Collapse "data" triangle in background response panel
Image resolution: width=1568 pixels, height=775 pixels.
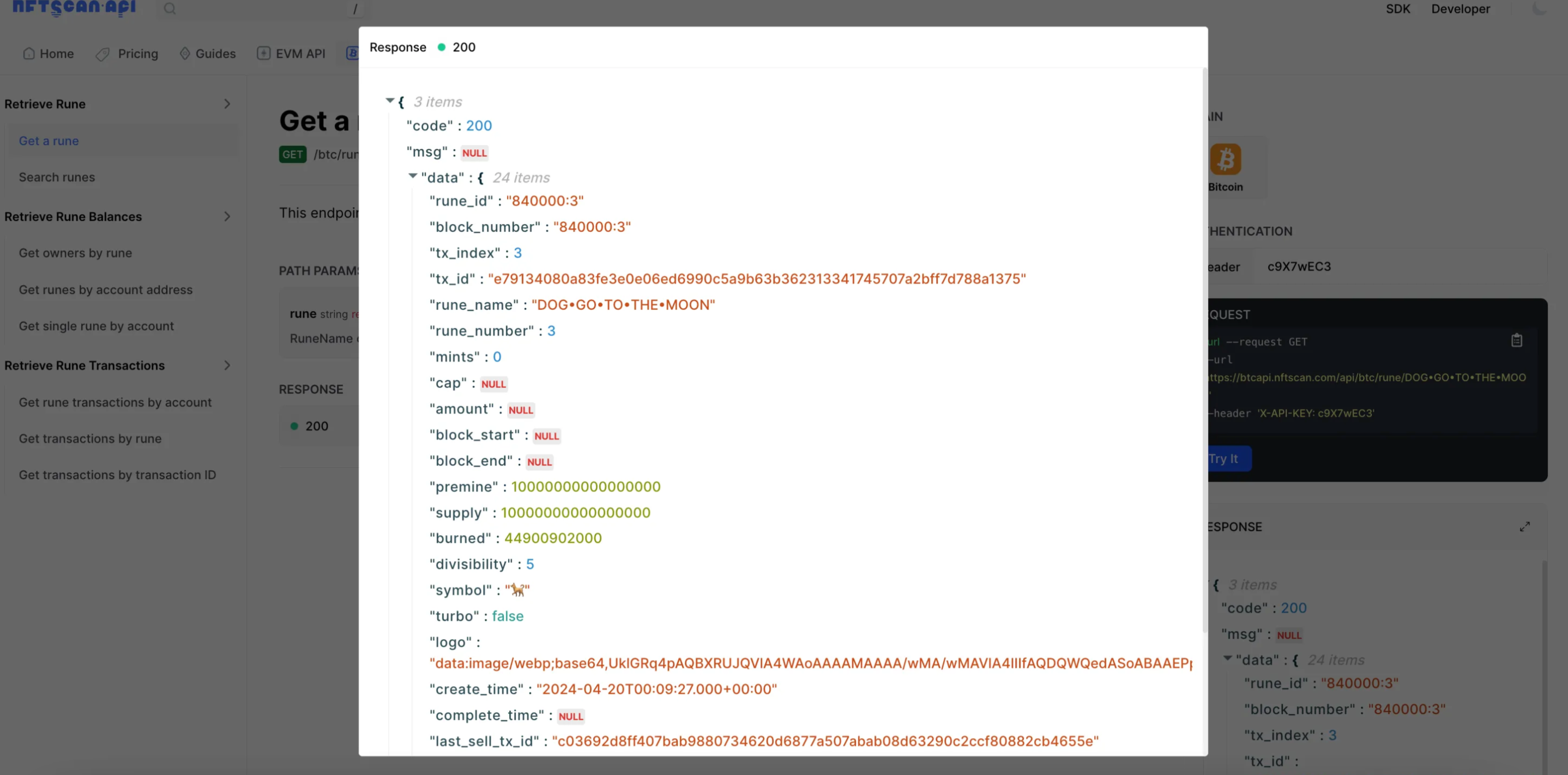pyautogui.click(x=1227, y=659)
